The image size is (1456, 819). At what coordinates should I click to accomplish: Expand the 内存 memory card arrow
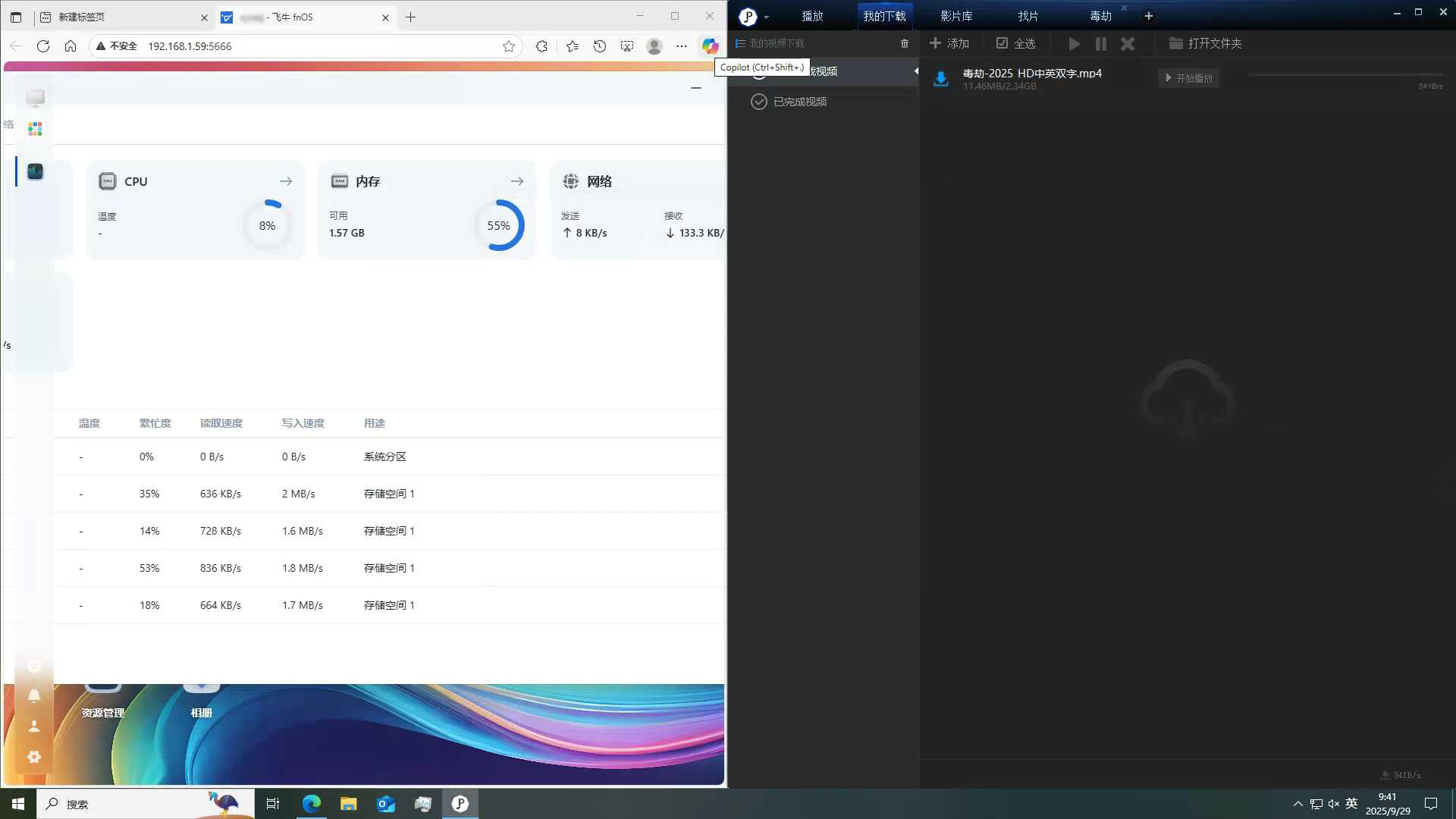tap(517, 181)
